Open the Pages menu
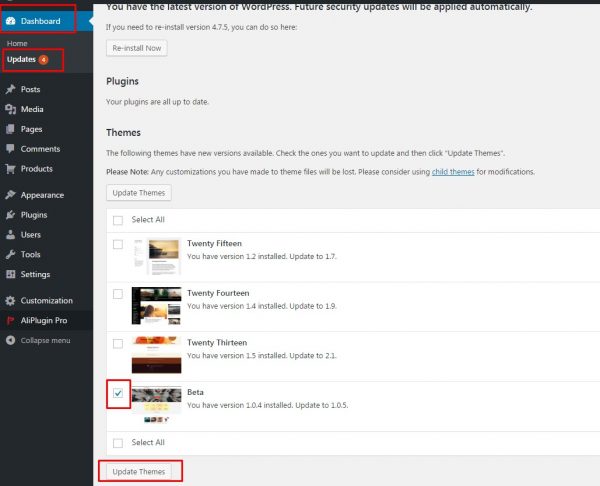 (31, 129)
